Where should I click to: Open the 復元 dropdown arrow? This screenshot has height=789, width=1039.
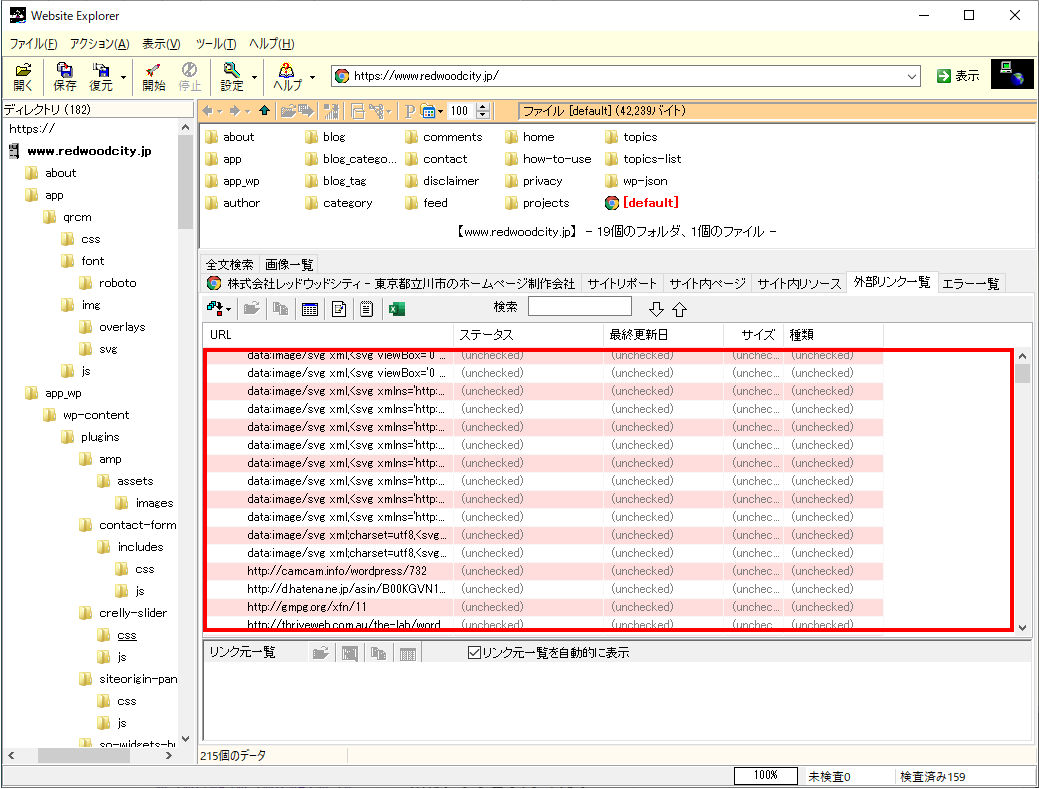point(123,78)
